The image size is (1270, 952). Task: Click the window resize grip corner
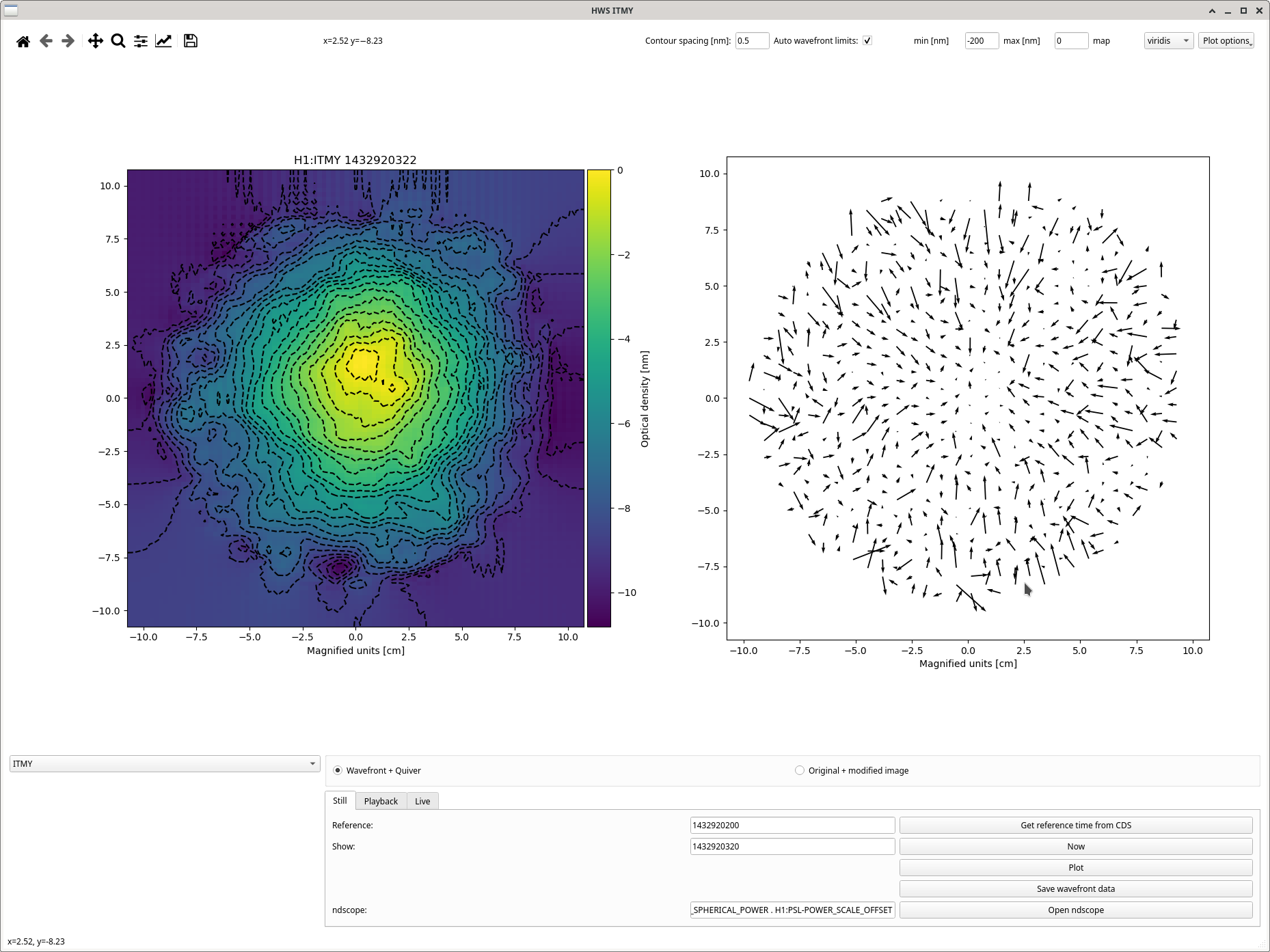[x=1263, y=945]
